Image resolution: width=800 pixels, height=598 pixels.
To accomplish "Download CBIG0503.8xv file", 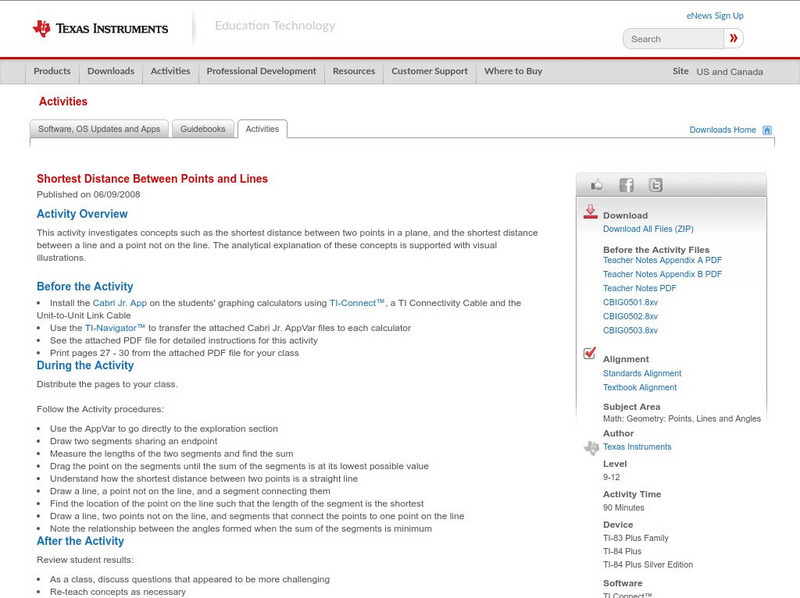I will 630,331.
